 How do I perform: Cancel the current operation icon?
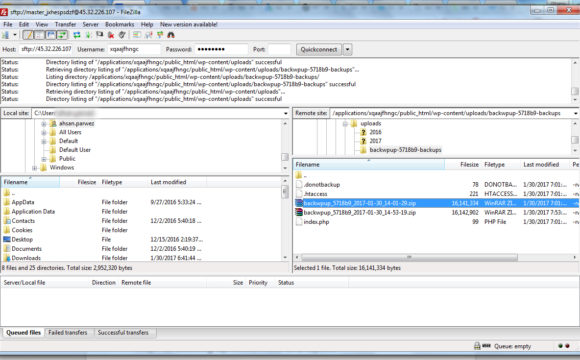tap(100, 35)
